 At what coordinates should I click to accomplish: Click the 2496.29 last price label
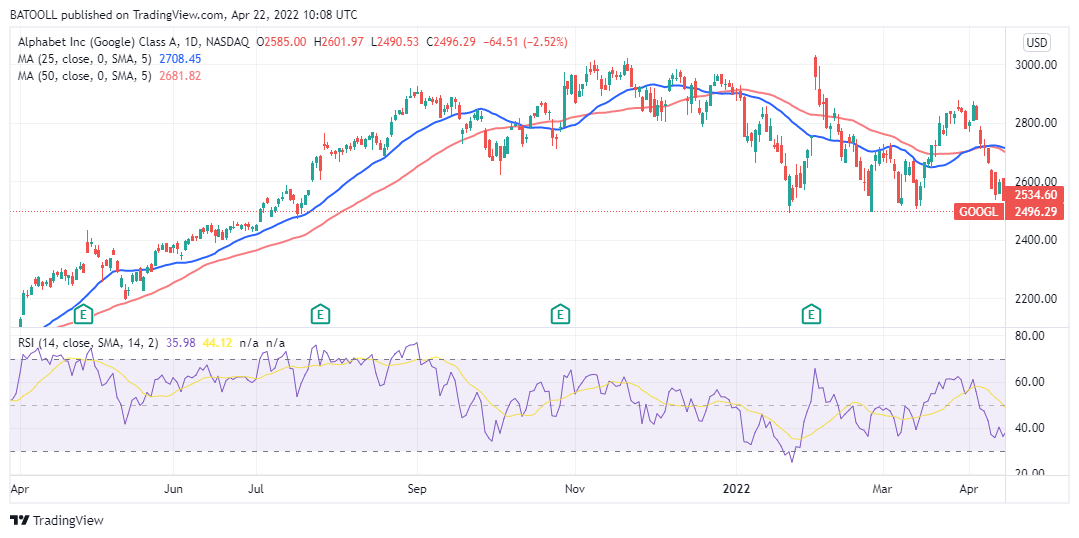pyautogui.click(x=1034, y=211)
